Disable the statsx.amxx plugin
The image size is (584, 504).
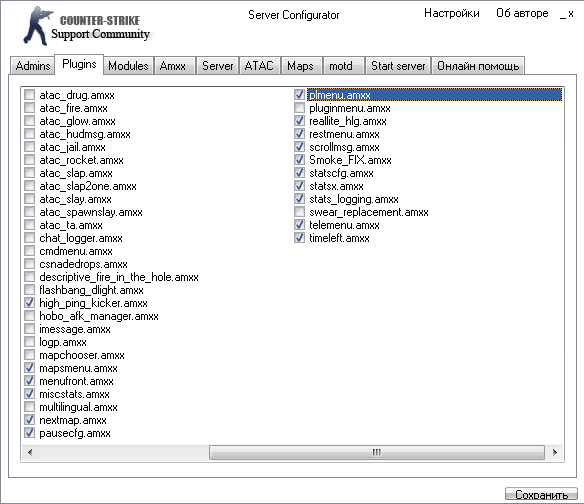[x=299, y=186]
